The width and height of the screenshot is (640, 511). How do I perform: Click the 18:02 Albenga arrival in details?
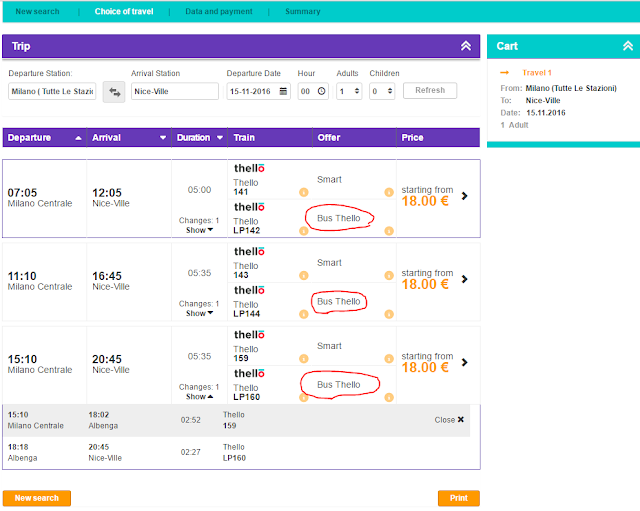[x=103, y=420]
